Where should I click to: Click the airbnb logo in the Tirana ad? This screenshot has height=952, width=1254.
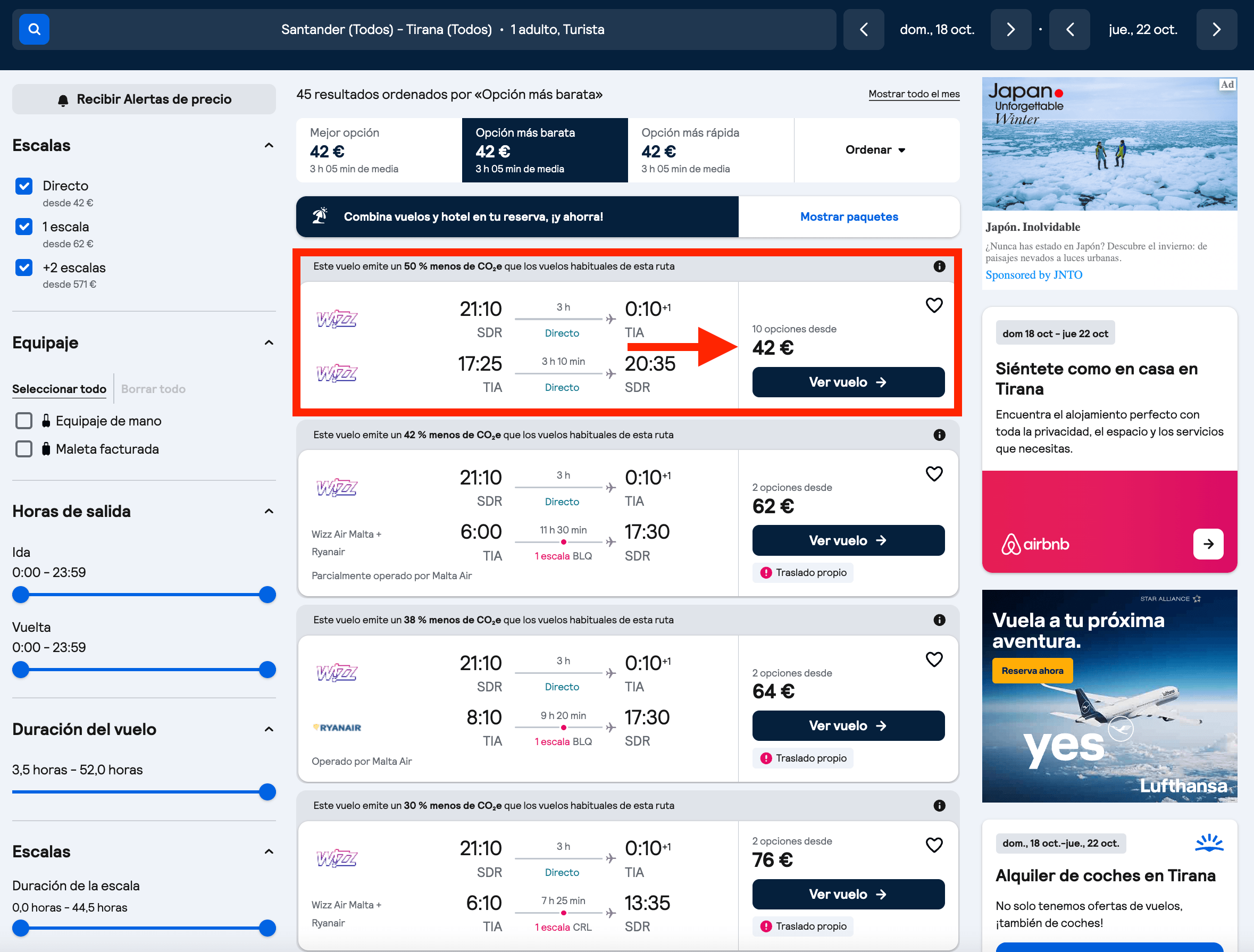[x=1034, y=544]
